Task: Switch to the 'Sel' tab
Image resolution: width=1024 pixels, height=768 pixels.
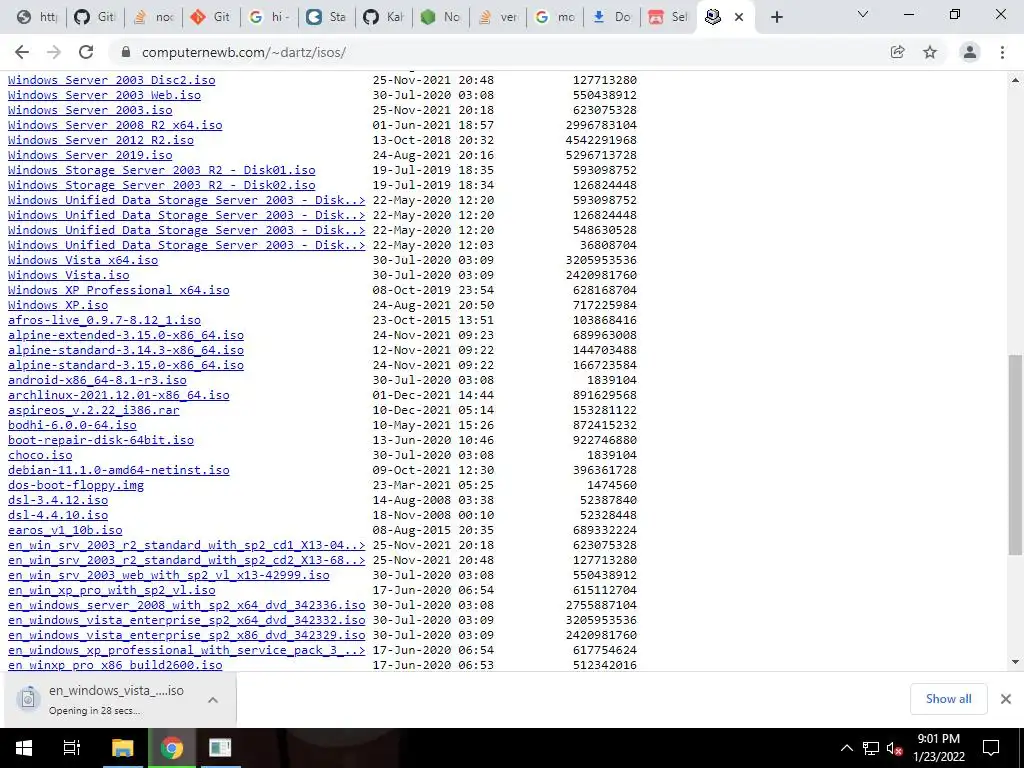Action: (668, 17)
